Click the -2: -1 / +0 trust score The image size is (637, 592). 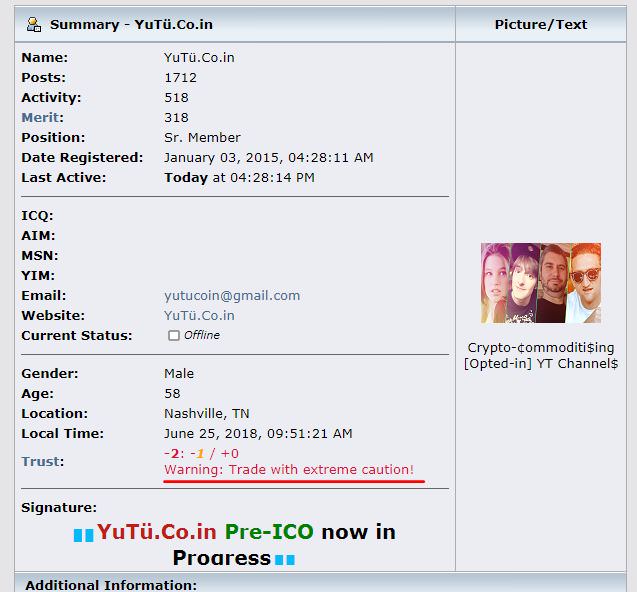(202, 453)
